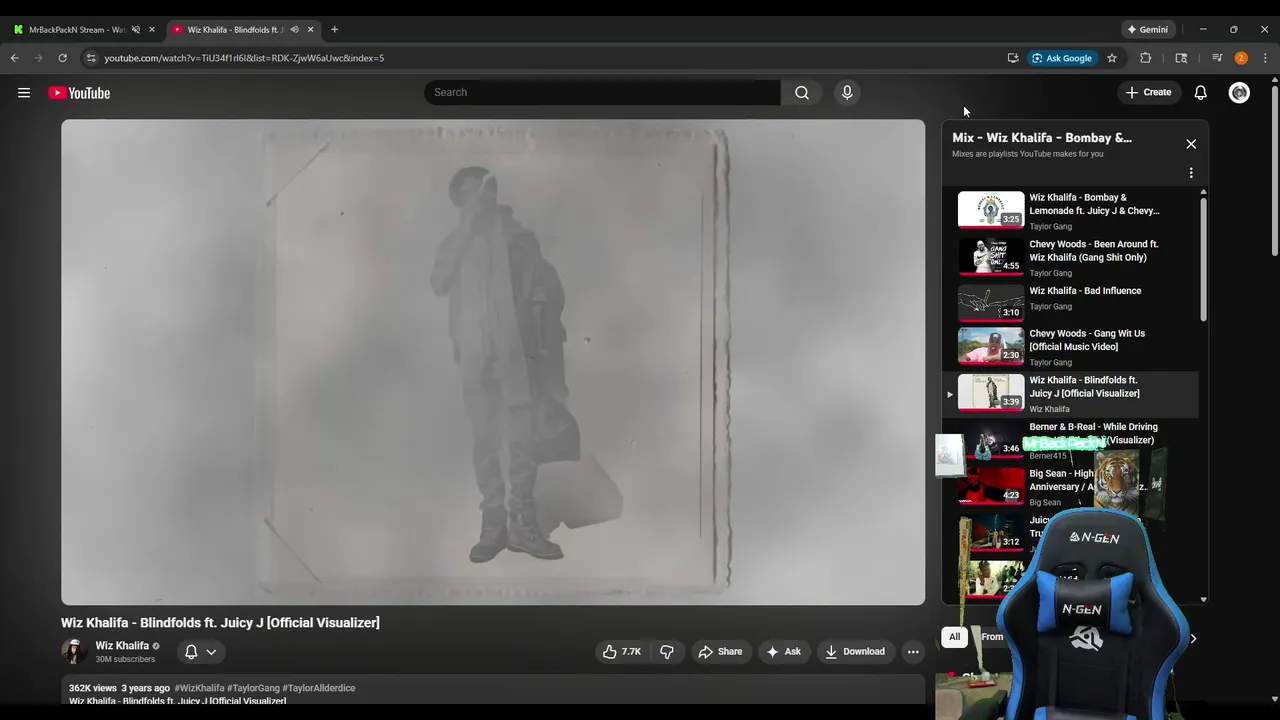Image resolution: width=1280 pixels, height=720 pixels.
Task: Select Wiz Khalifa - Bad Influence entry
Action: (1071, 303)
